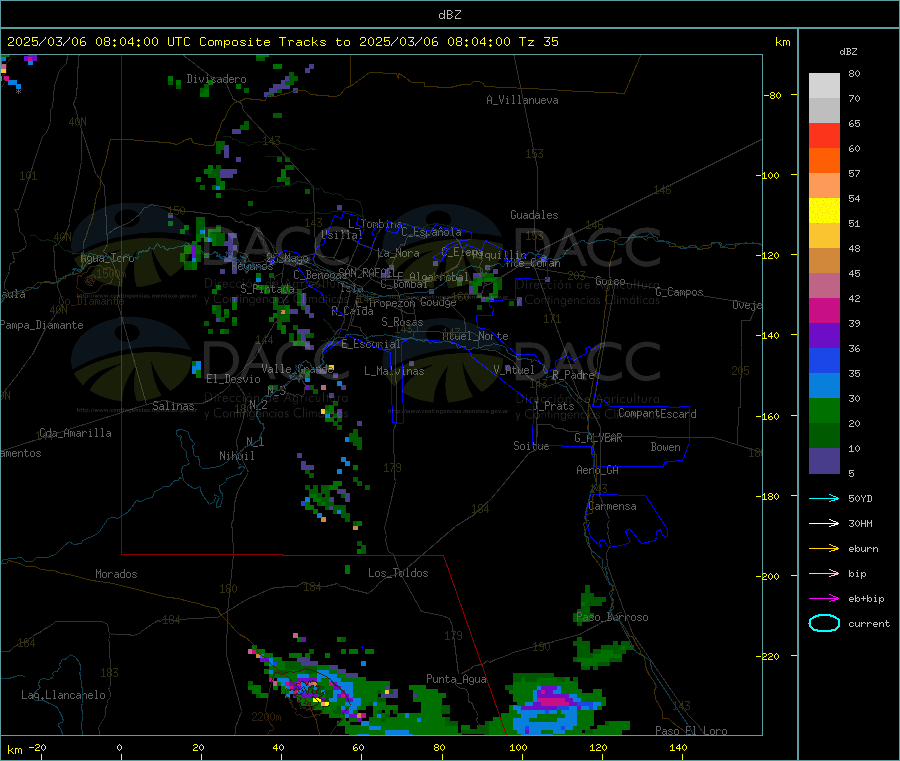Click the dBZ title at top
The image size is (900, 761).
[x=449, y=15]
